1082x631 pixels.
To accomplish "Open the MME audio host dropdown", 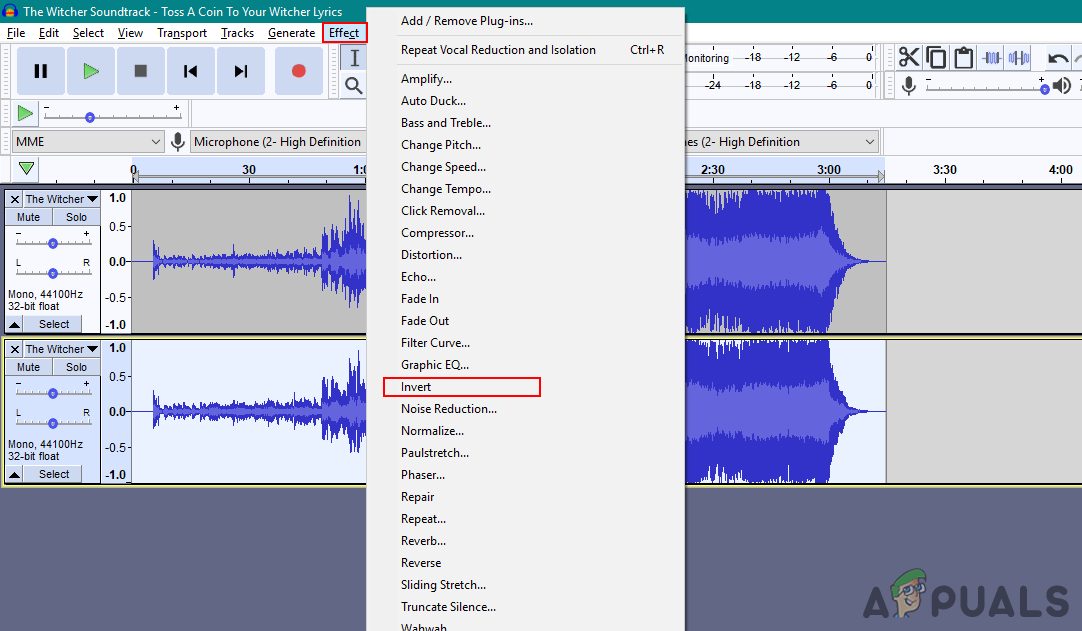I will pos(88,142).
